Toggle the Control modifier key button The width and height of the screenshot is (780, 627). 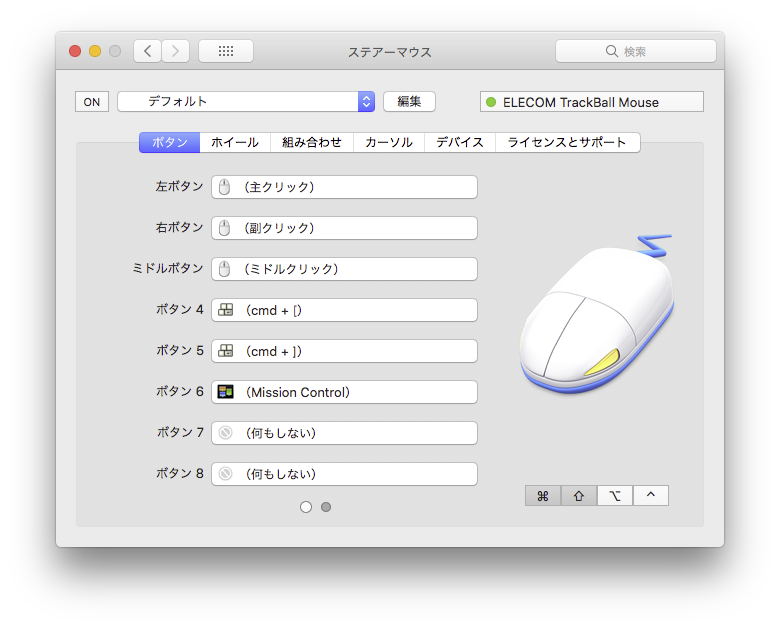[x=651, y=496]
